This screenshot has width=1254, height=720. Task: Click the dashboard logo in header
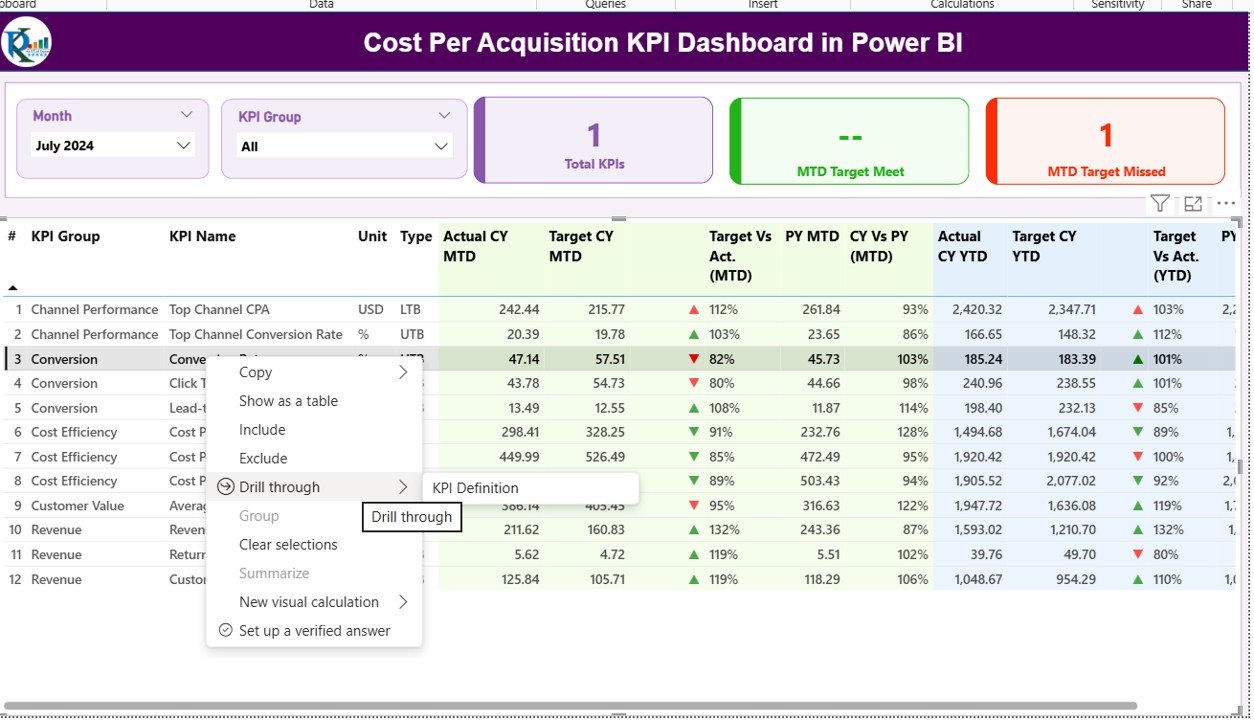tap(26, 42)
